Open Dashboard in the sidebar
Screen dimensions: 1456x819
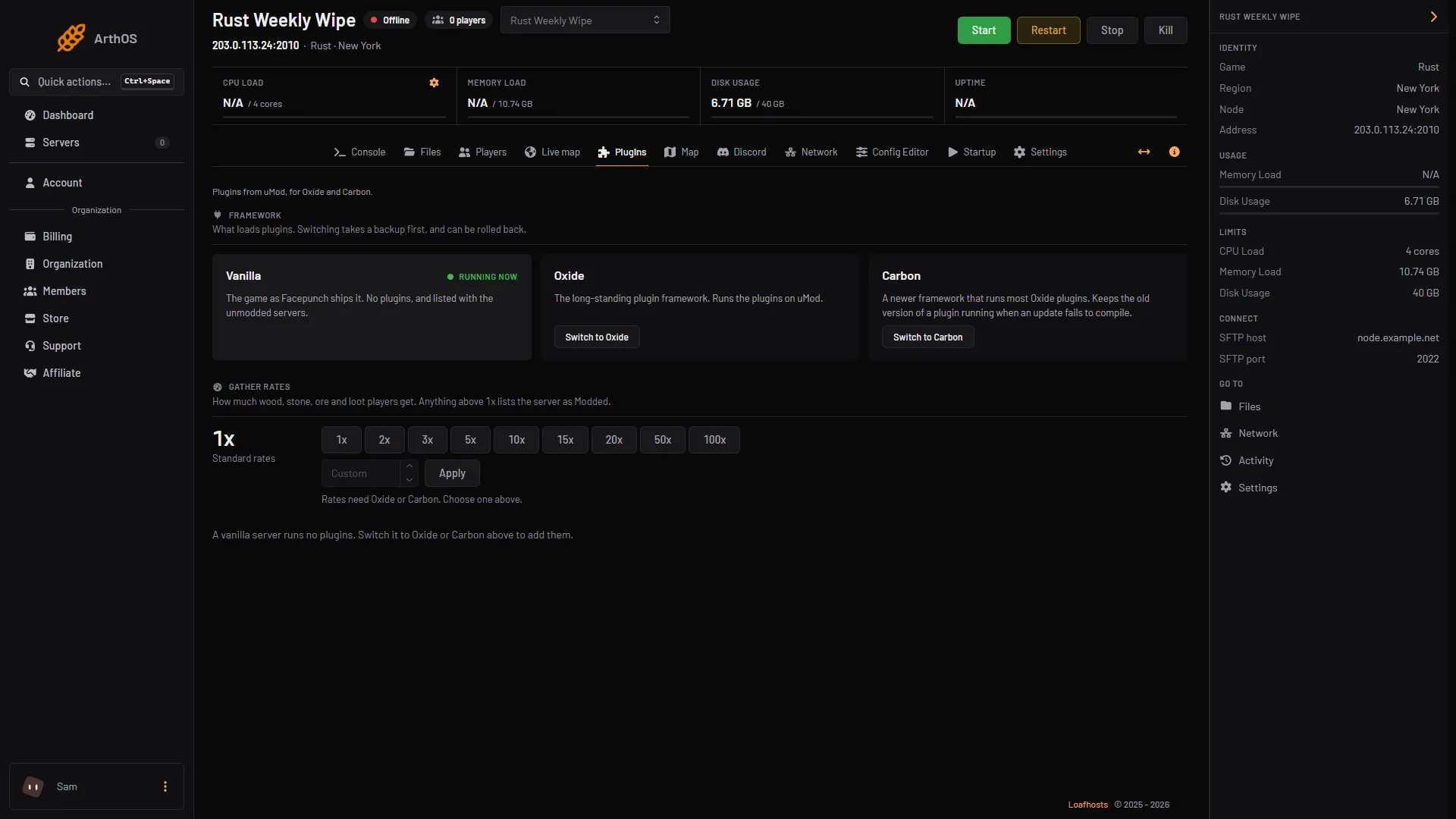pyautogui.click(x=96, y=115)
